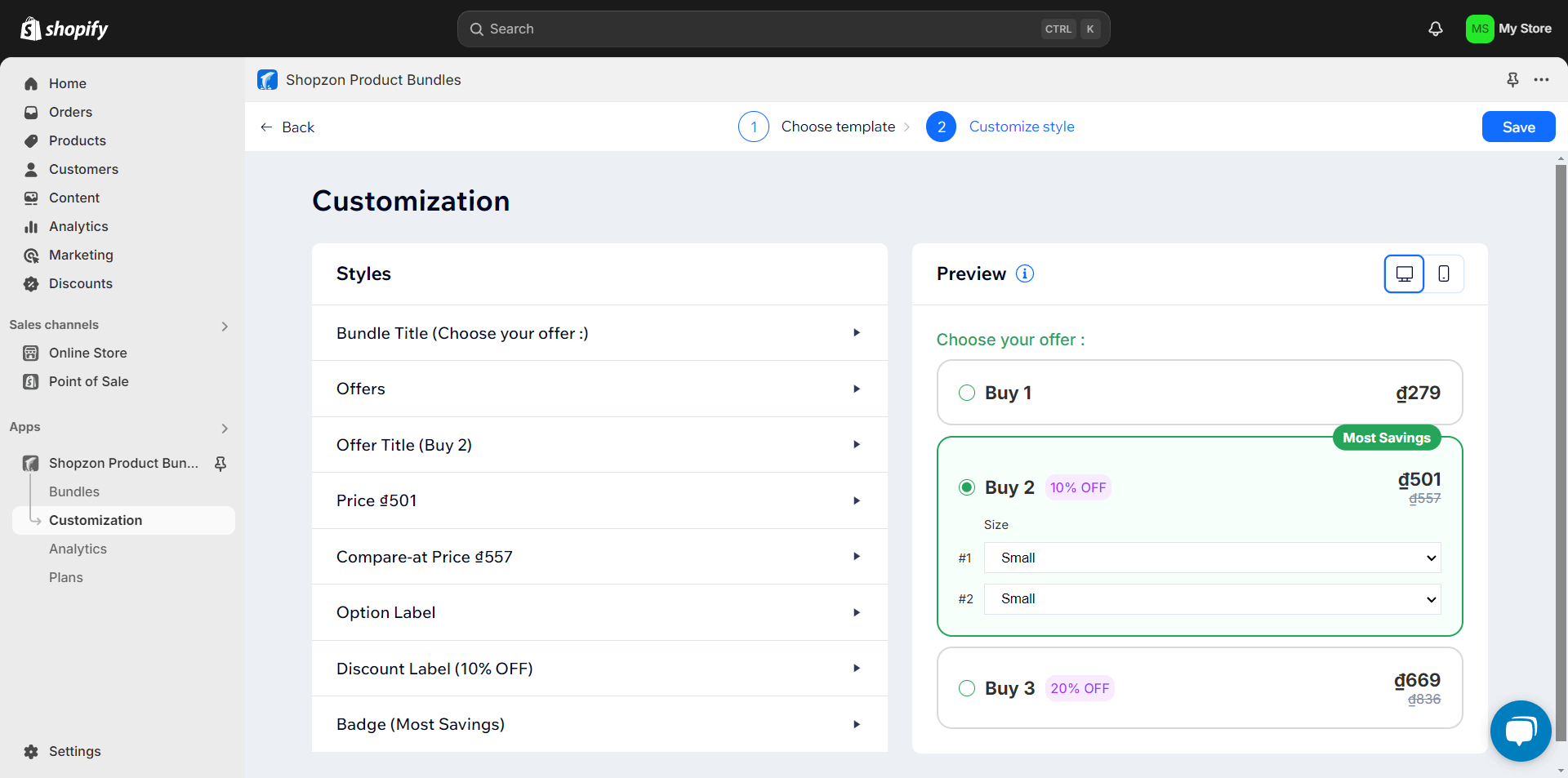
Task: Open the #1 Size dropdown
Action: pyautogui.click(x=1212, y=558)
